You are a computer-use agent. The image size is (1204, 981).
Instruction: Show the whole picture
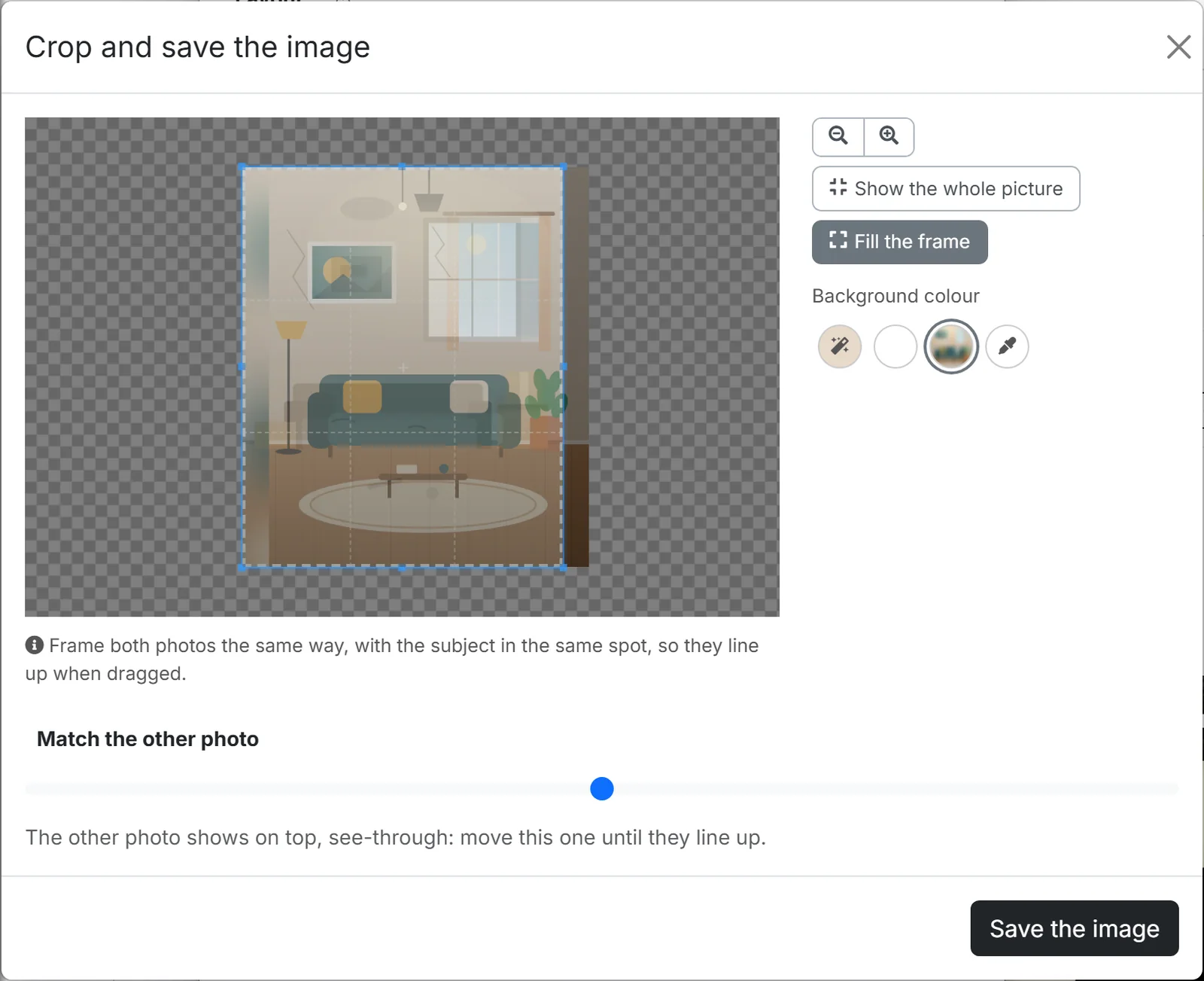pos(946,188)
